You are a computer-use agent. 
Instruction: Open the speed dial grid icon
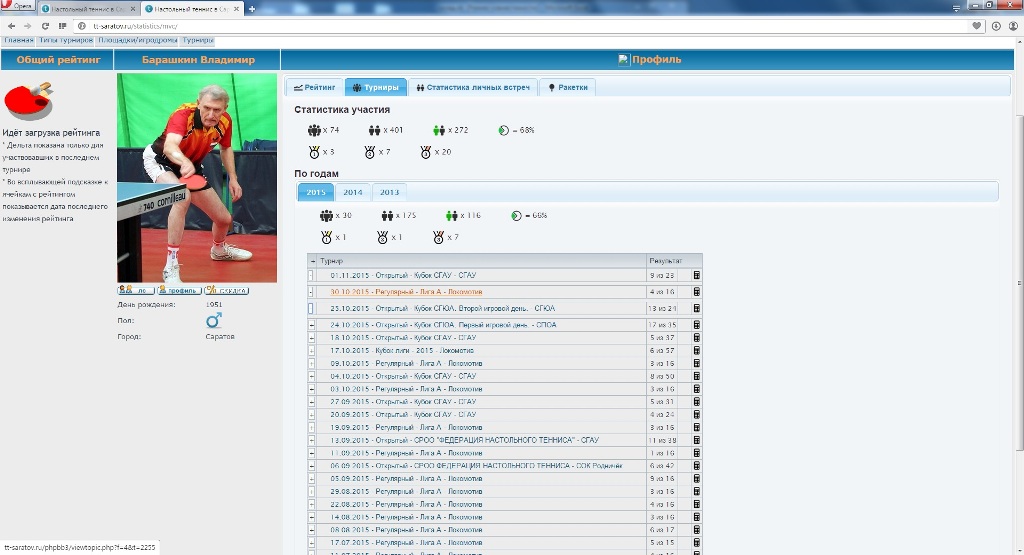point(63,26)
